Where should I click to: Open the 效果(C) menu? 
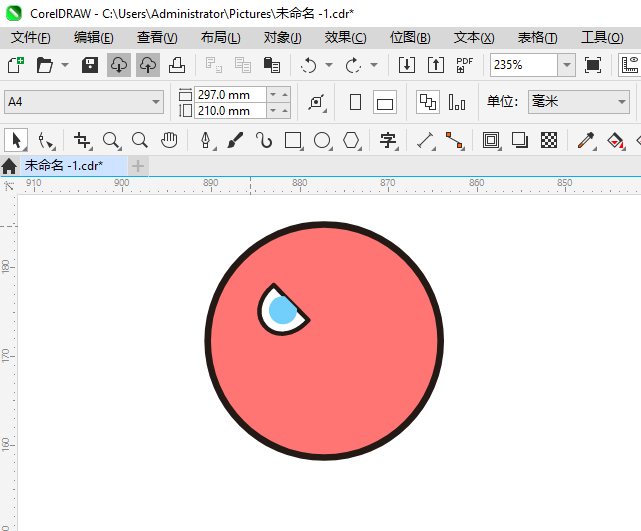345,37
